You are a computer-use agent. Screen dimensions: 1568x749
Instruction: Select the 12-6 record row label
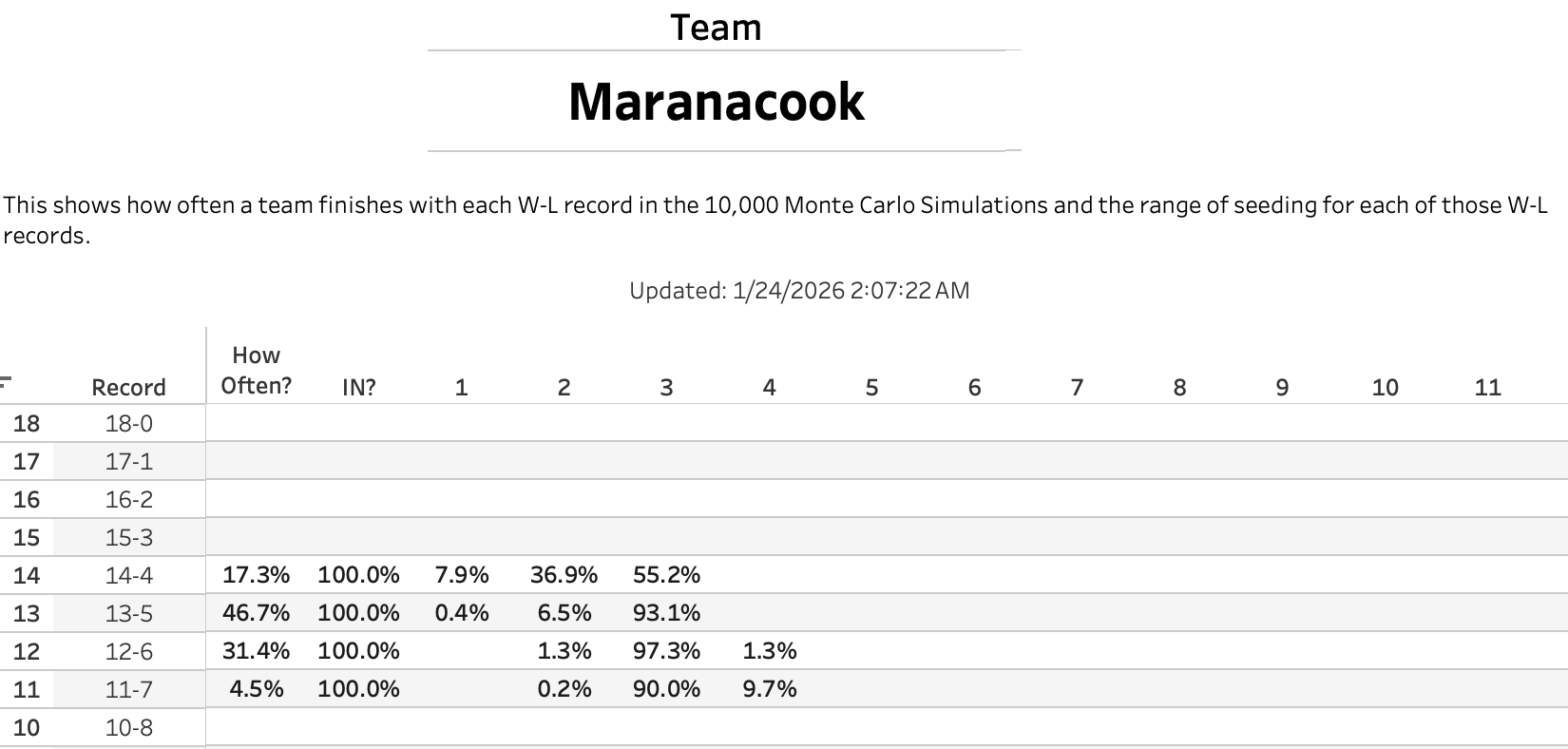click(x=128, y=651)
